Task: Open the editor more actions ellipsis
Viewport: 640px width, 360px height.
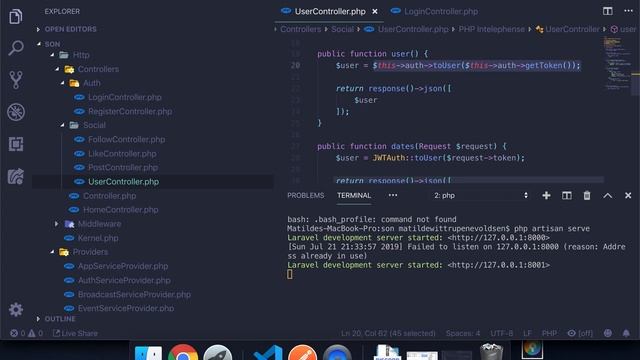Action: tap(628, 11)
